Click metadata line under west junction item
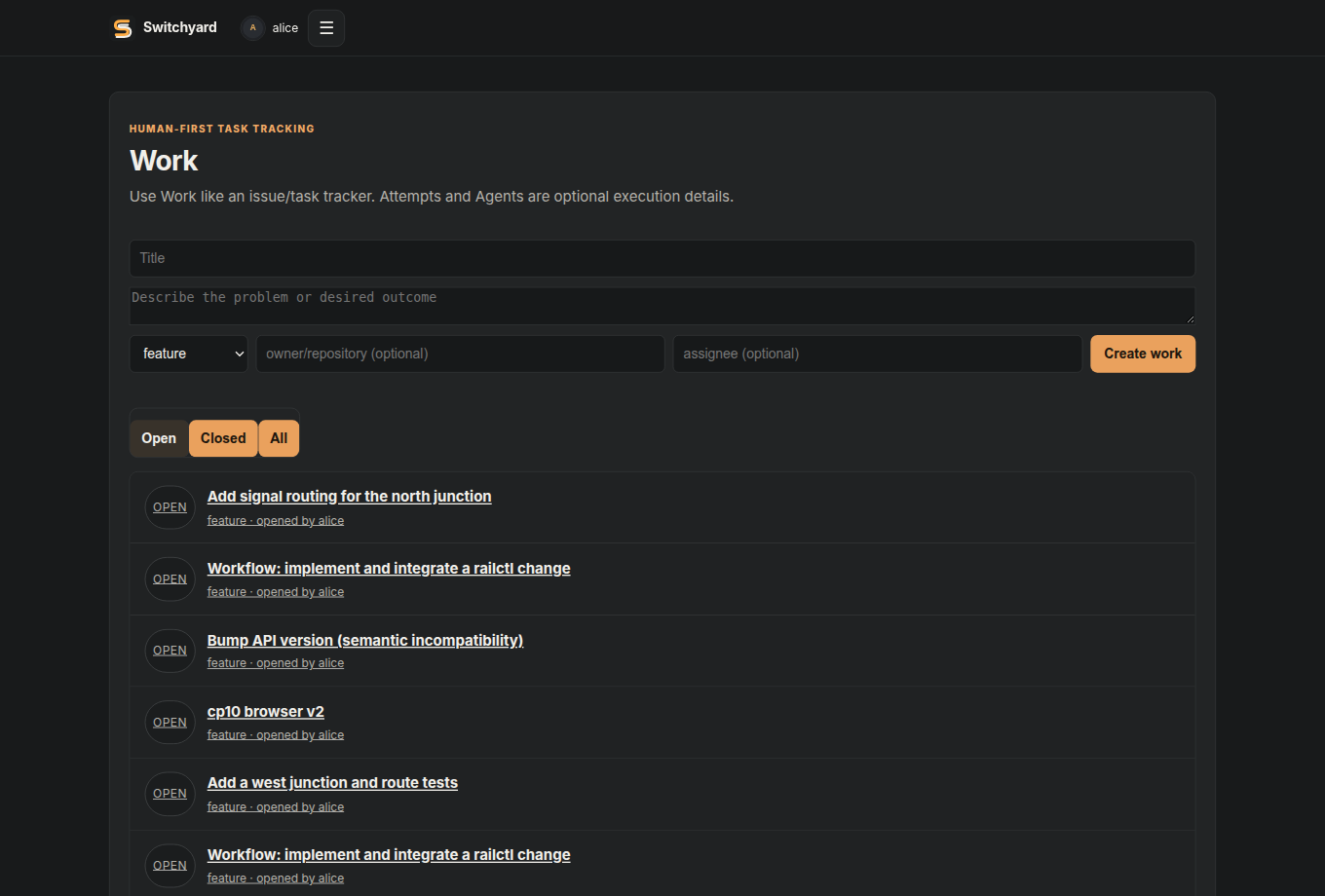The height and width of the screenshot is (896, 1325). pyautogui.click(x=276, y=807)
